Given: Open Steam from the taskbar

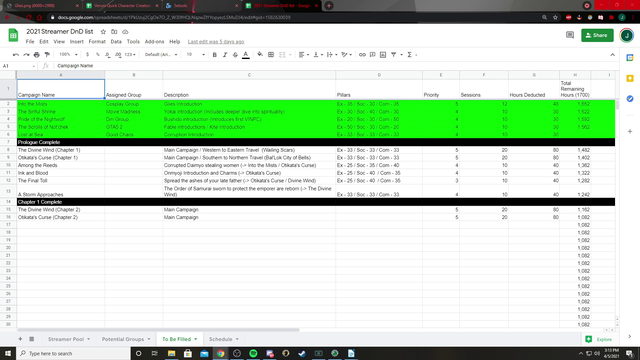Looking at the screenshot, I should (x=302, y=353).
